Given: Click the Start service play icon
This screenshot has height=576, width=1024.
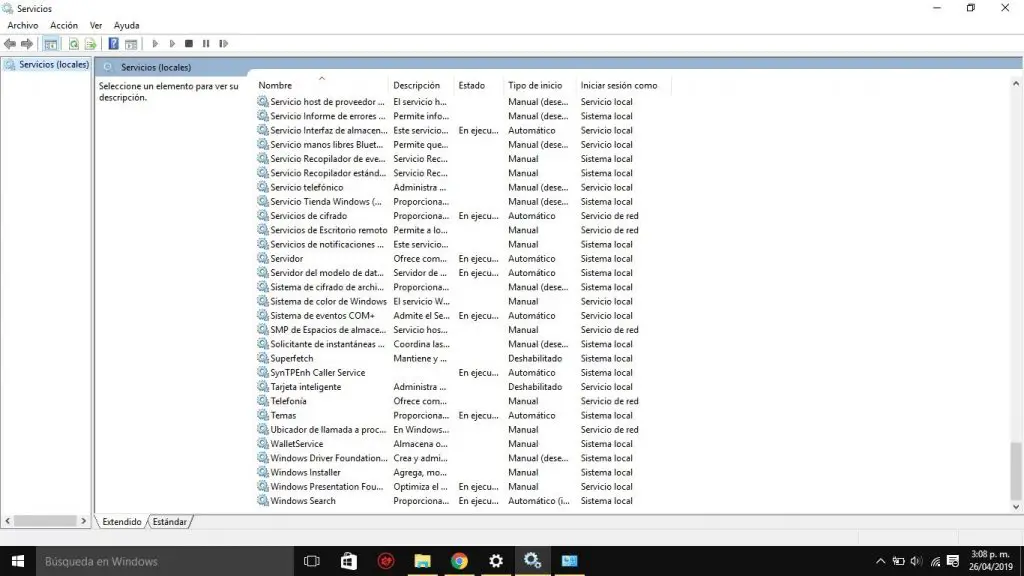Looking at the screenshot, I should pyautogui.click(x=155, y=44).
